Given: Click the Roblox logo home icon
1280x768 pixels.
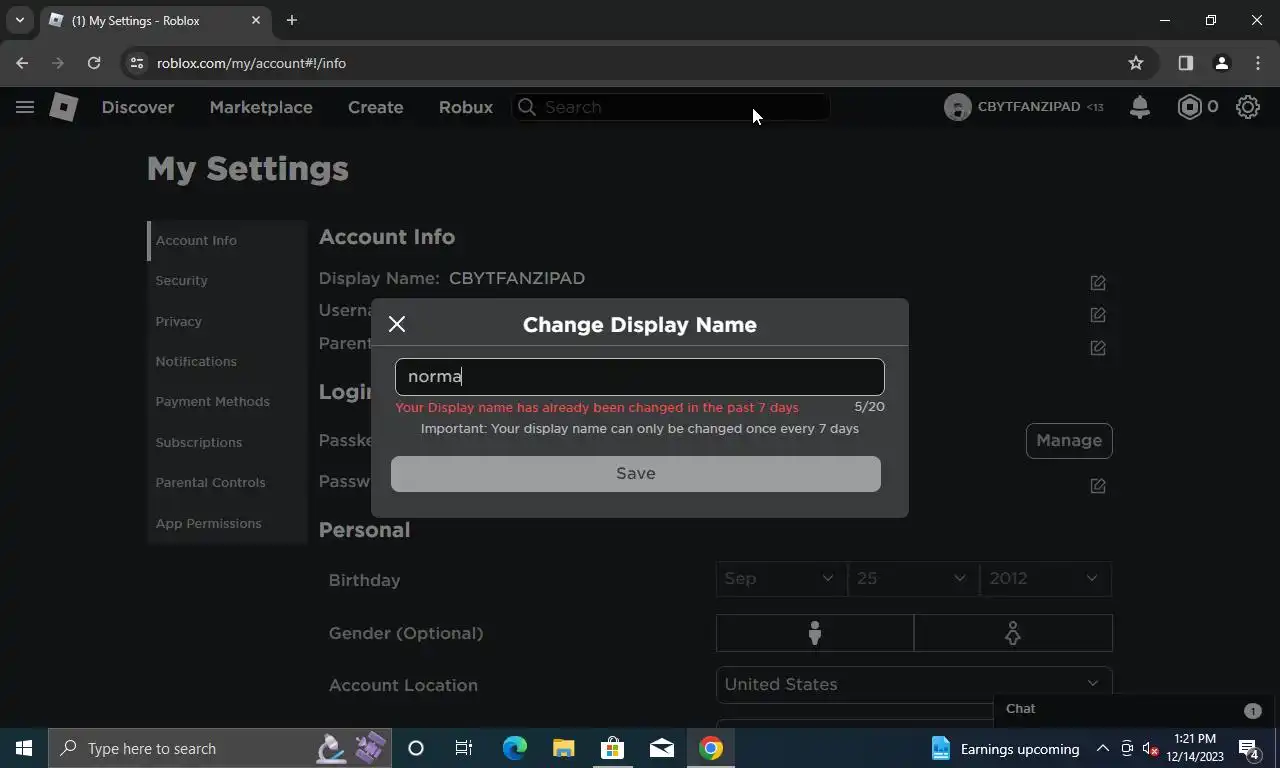Looking at the screenshot, I should tap(64, 107).
